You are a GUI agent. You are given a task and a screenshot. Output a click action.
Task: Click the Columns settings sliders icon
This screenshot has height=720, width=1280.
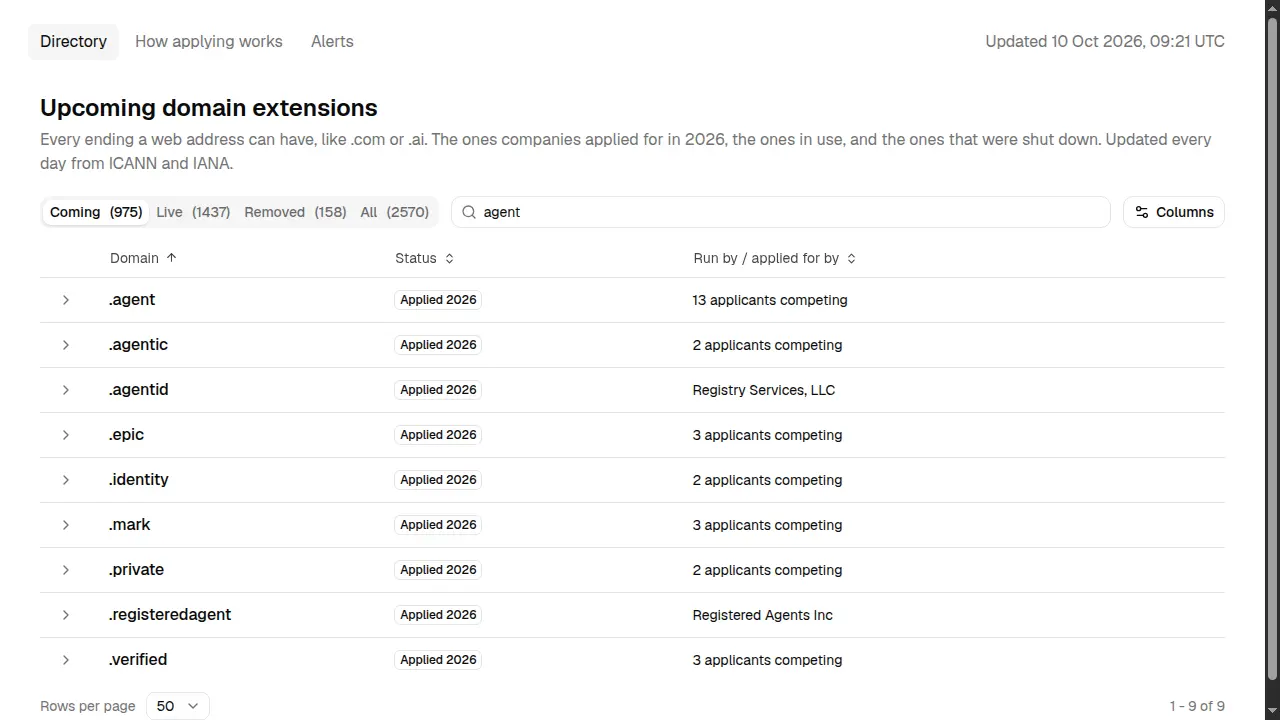tap(1142, 212)
